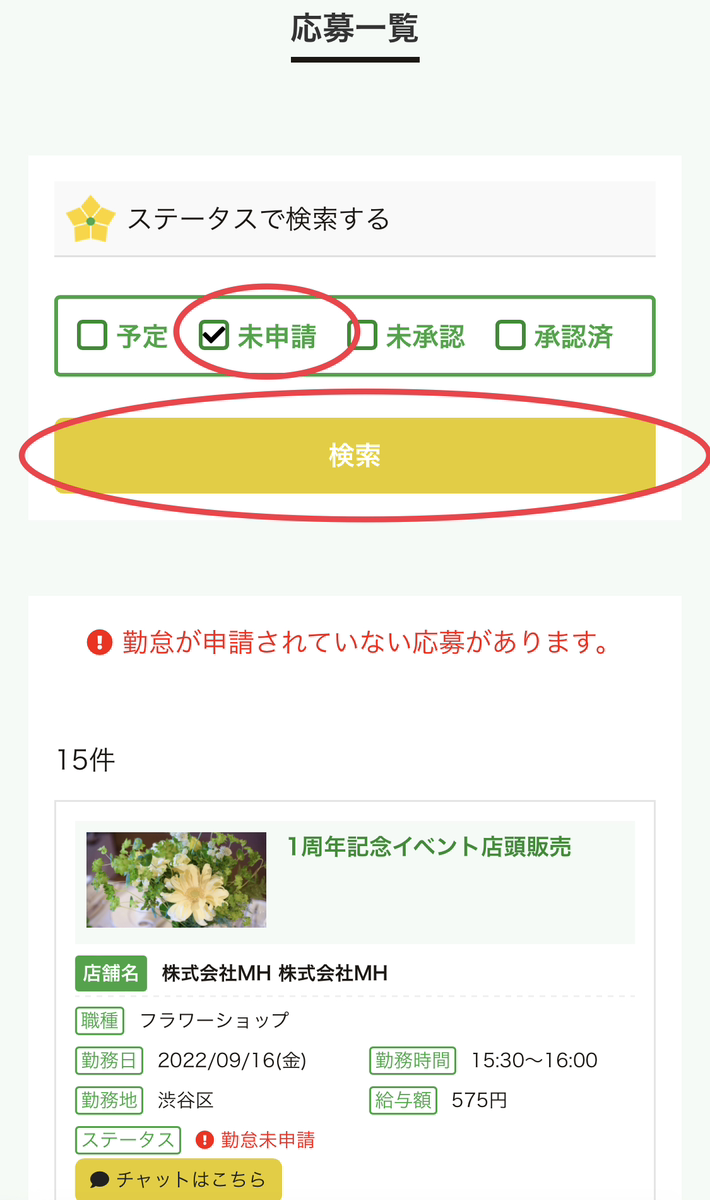The width and height of the screenshot is (710, 1200).
Task: Click the ステータス label tag
Action: (x=127, y=1140)
